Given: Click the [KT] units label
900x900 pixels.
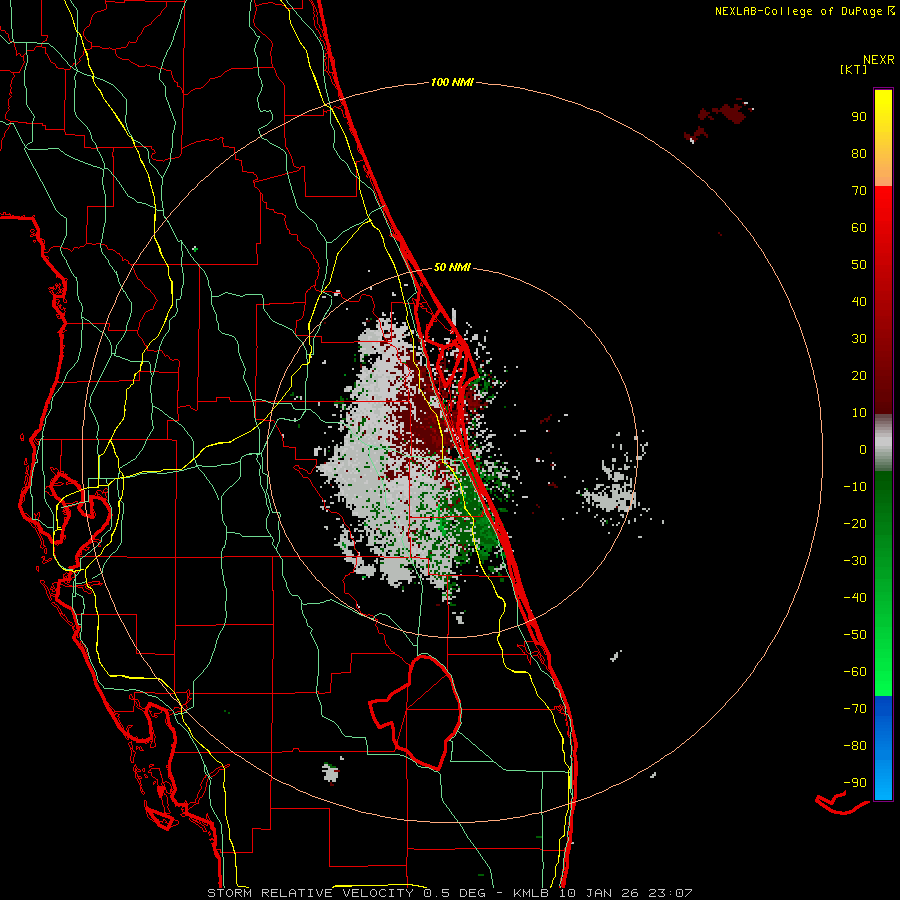Looking at the screenshot, I should point(854,69).
